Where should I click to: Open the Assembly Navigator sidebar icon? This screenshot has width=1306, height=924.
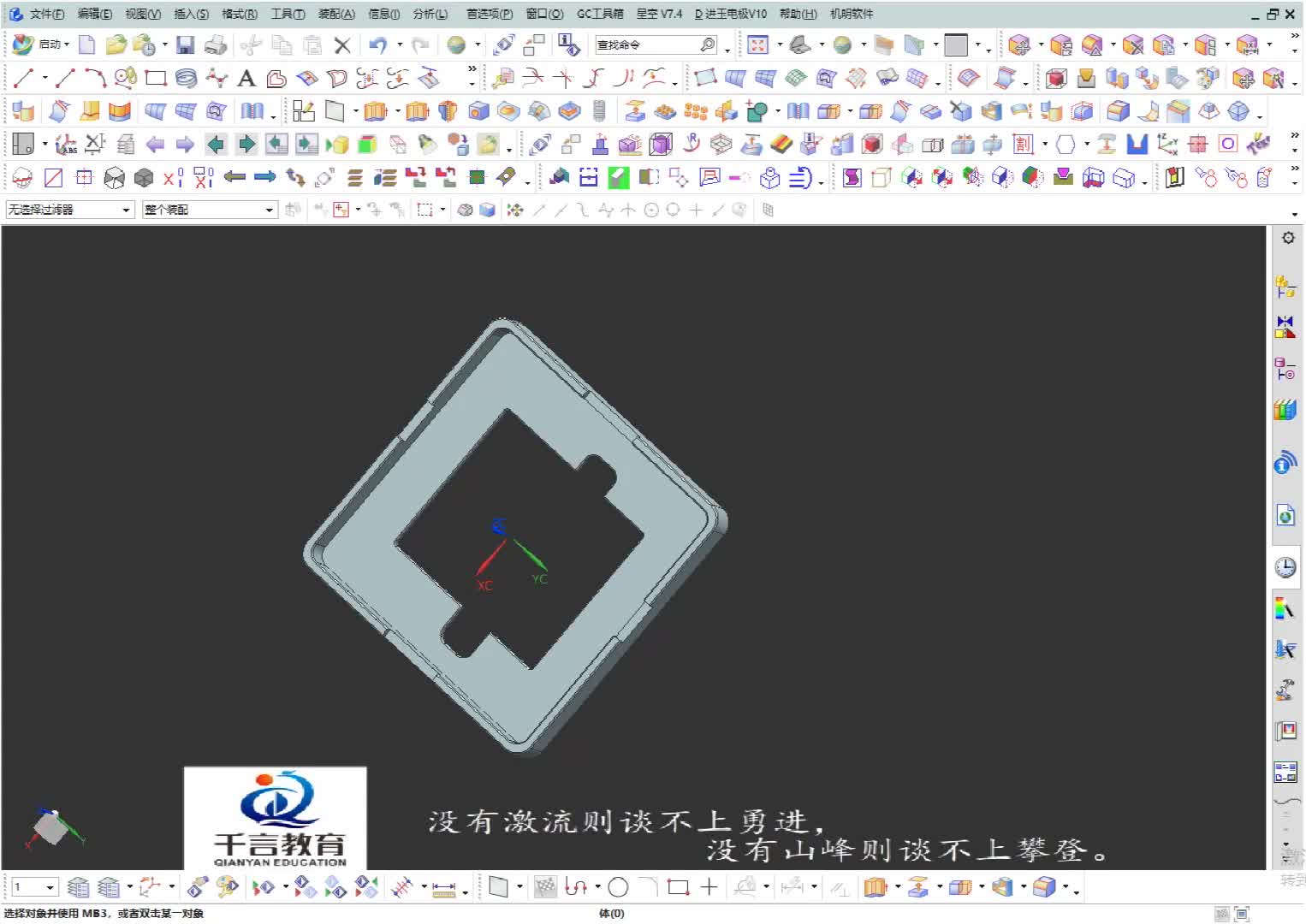1285,287
